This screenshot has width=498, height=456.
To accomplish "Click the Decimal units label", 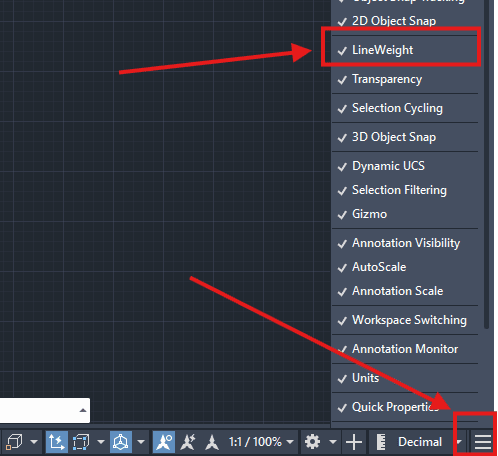I will (420, 442).
